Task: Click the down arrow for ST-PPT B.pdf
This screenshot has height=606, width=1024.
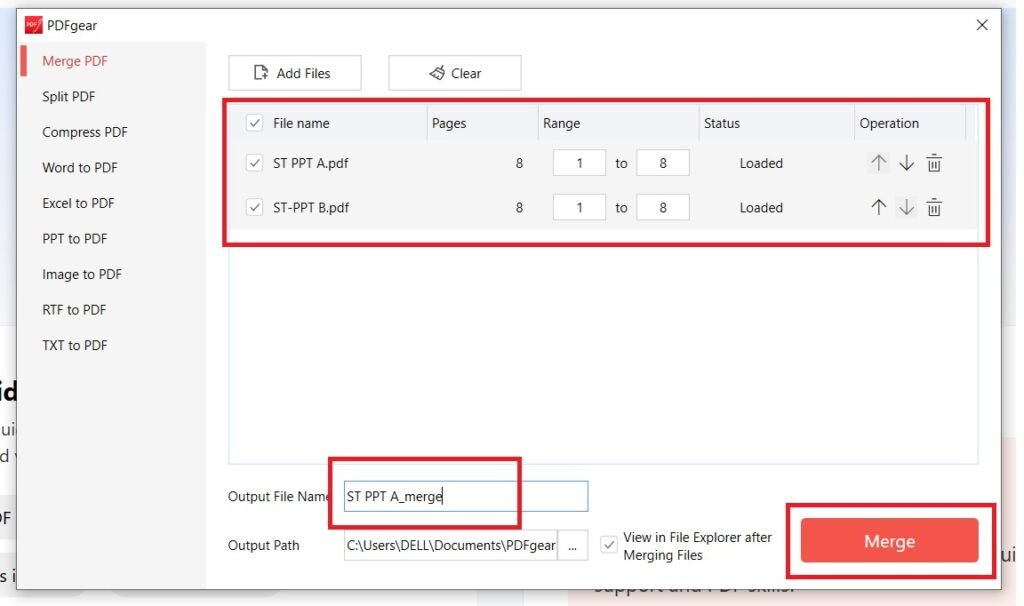Action: coord(906,207)
